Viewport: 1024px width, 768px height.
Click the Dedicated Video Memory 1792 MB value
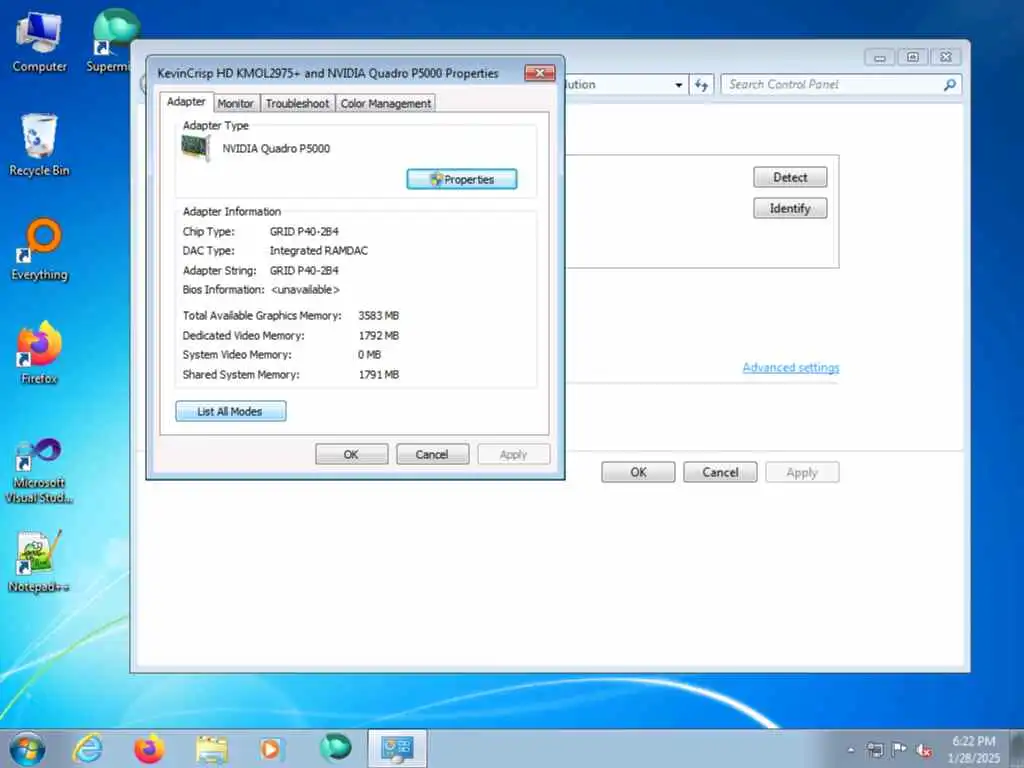point(379,336)
